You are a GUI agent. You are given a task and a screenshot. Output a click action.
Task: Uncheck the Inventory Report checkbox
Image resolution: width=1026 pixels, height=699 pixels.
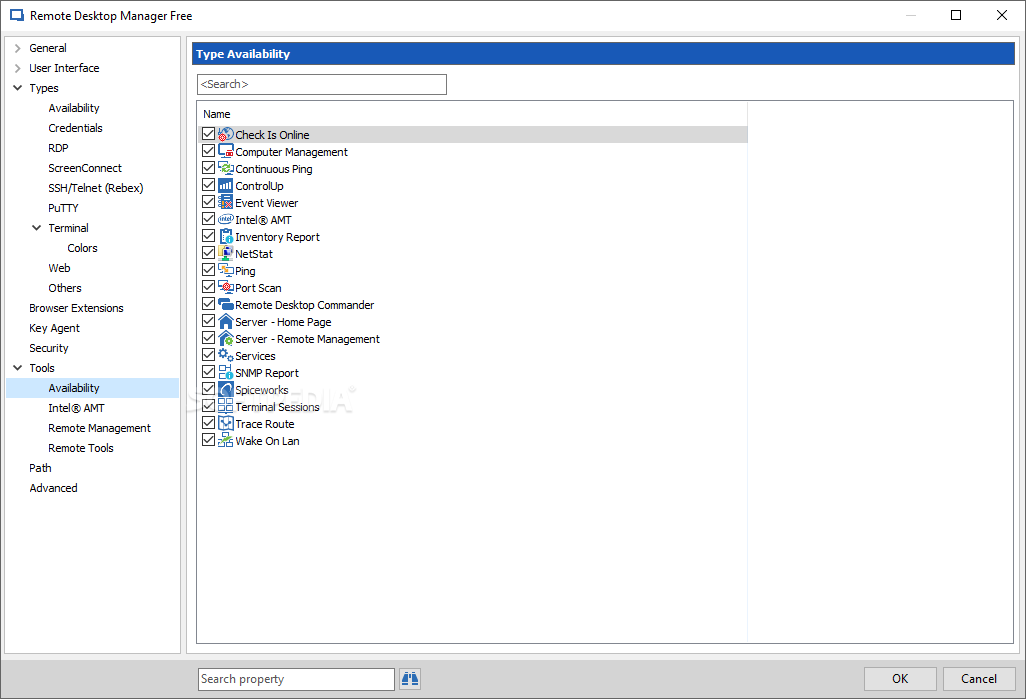(x=208, y=236)
